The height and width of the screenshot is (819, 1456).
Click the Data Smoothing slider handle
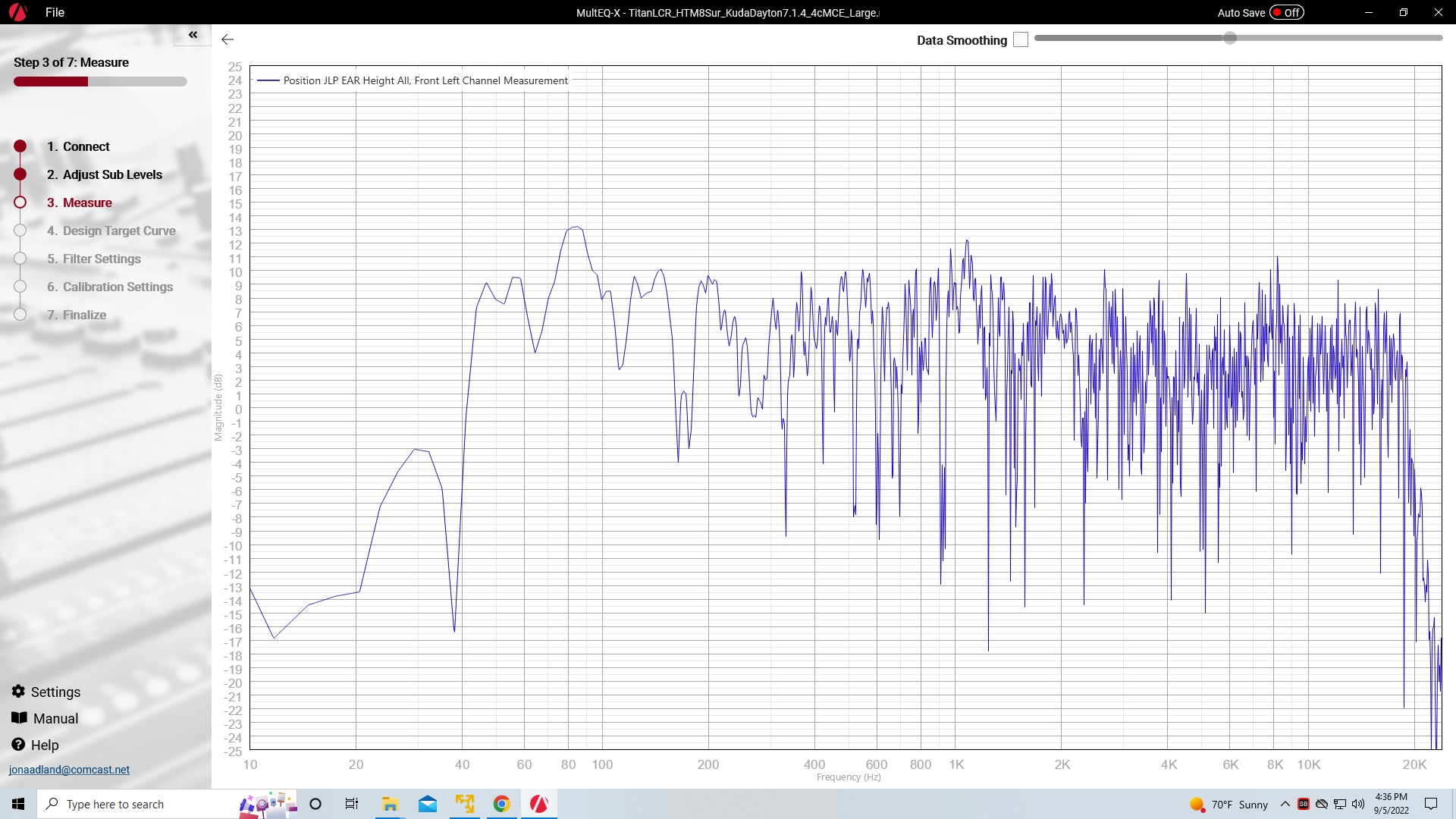(x=1230, y=38)
